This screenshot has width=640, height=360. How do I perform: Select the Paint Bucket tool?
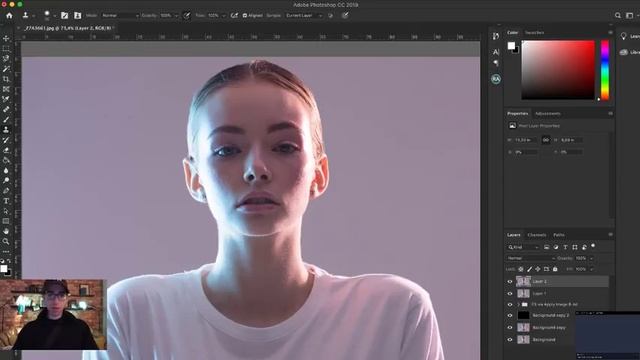(x=6, y=160)
